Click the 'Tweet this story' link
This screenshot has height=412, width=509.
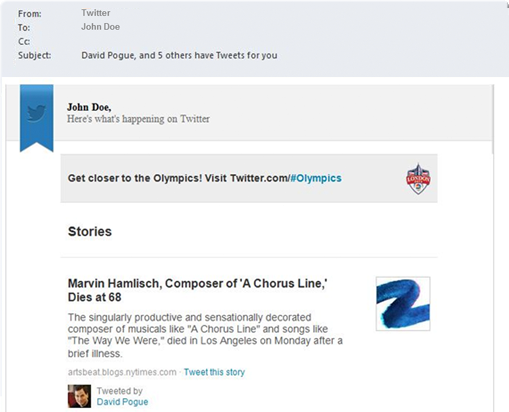[214, 372]
